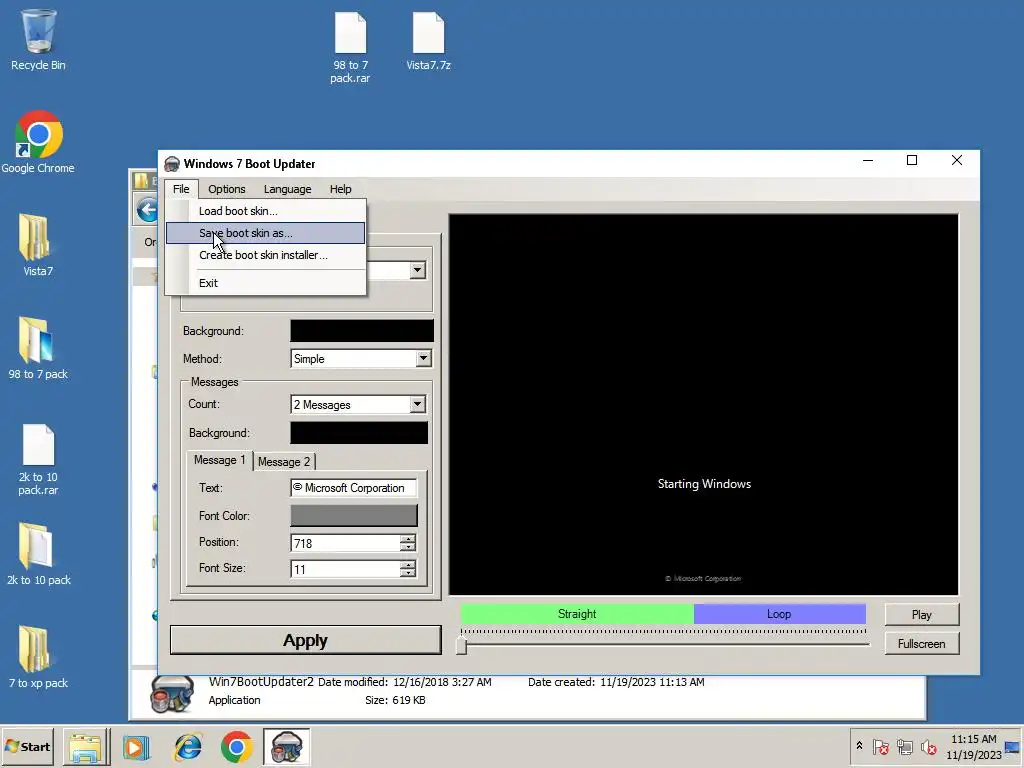Expand the dropdown partly hidden behind File menu
This screenshot has height=768, width=1024.
tap(417, 270)
